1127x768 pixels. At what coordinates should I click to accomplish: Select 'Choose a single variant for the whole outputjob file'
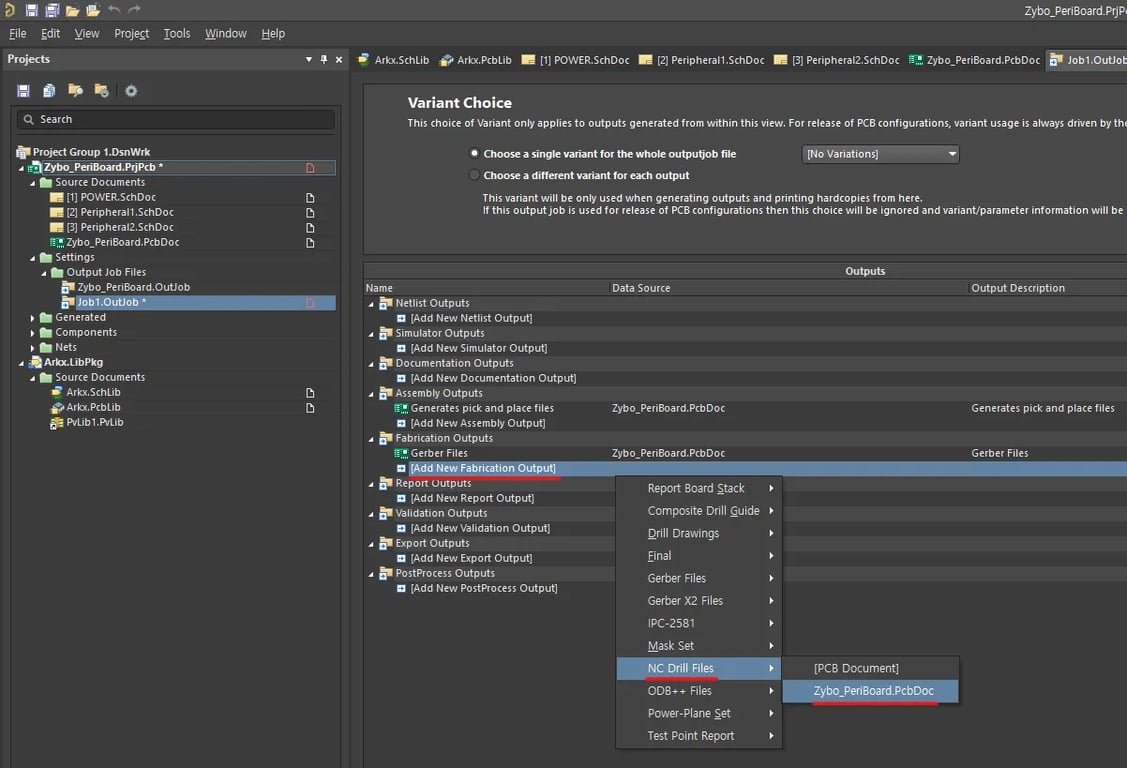coord(474,154)
